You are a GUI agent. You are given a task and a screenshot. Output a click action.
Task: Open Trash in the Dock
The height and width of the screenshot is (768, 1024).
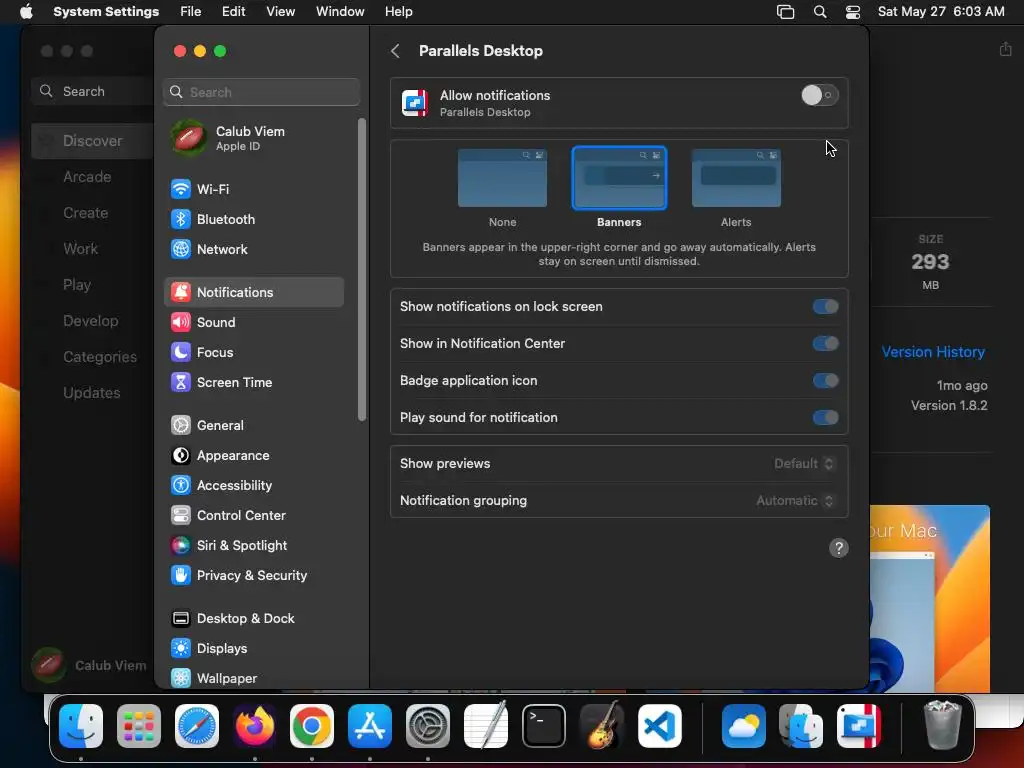coord(942,725)
